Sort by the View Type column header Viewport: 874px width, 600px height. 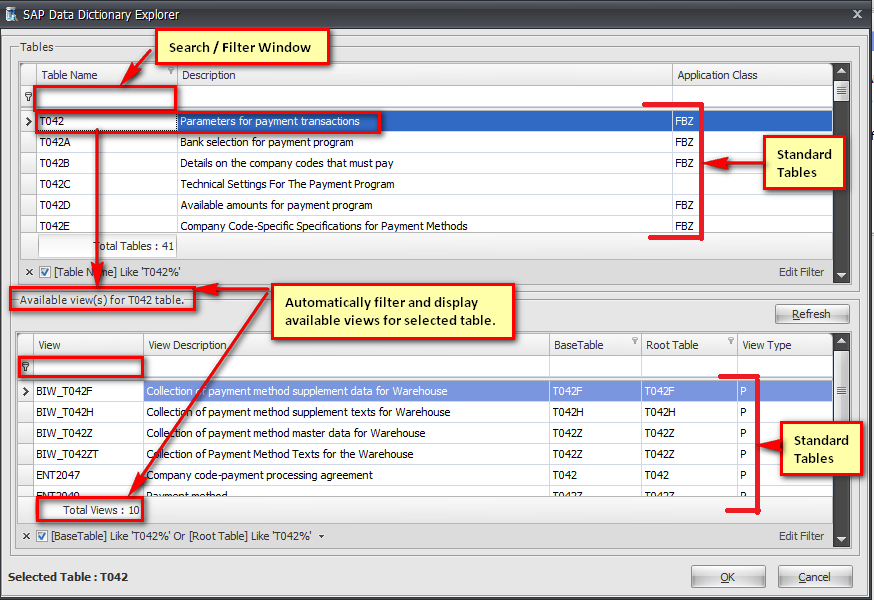pos(765,345)
